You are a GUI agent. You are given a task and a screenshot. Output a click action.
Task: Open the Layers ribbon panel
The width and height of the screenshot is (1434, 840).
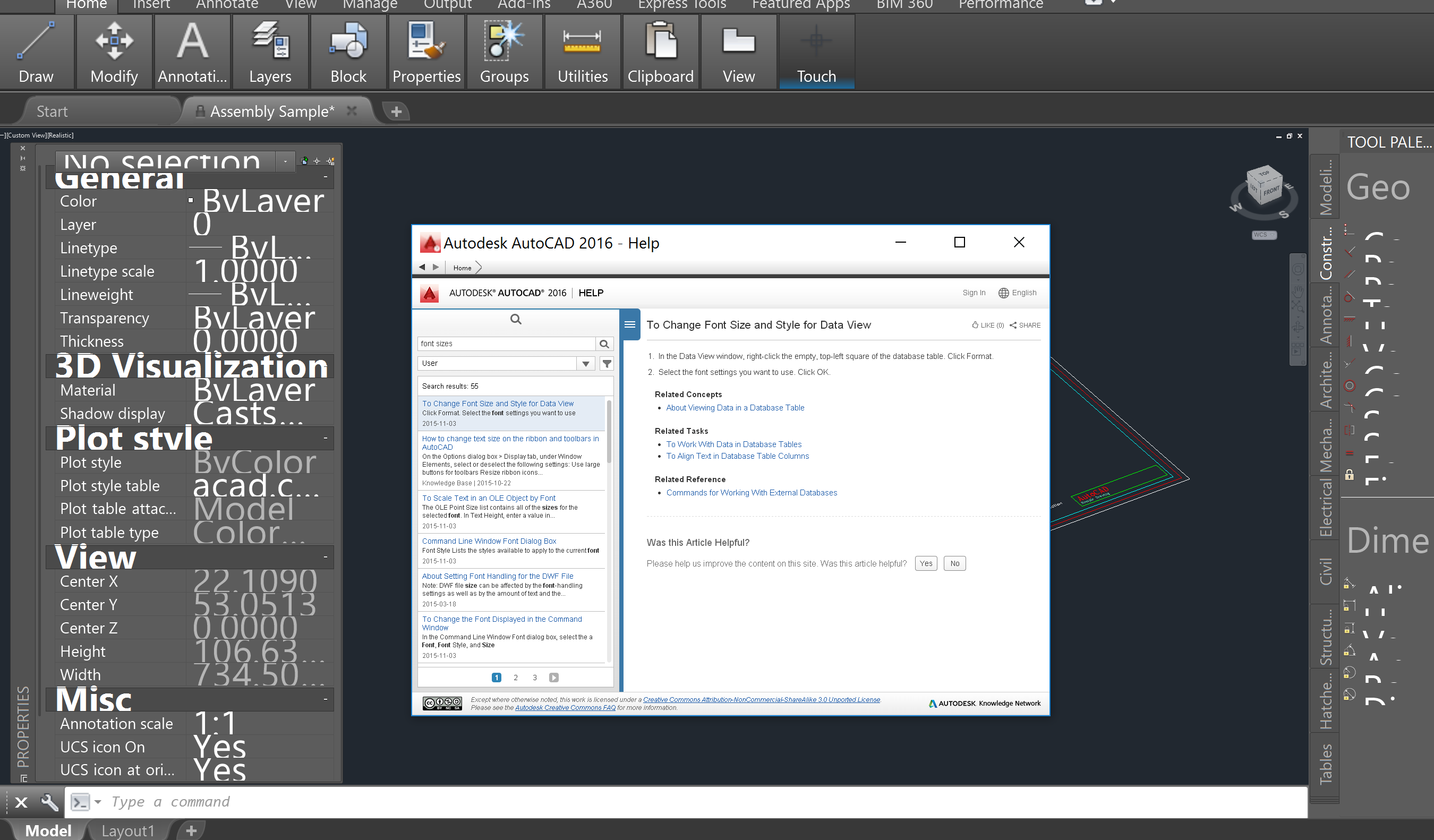pos(270,51)
